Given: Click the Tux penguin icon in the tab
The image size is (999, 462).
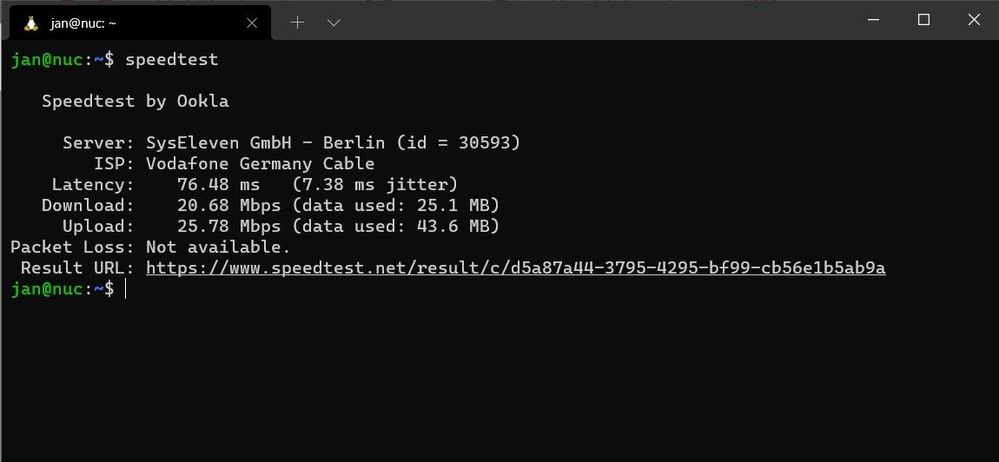Looking at the screenshot, I should [x=31, y=22].
